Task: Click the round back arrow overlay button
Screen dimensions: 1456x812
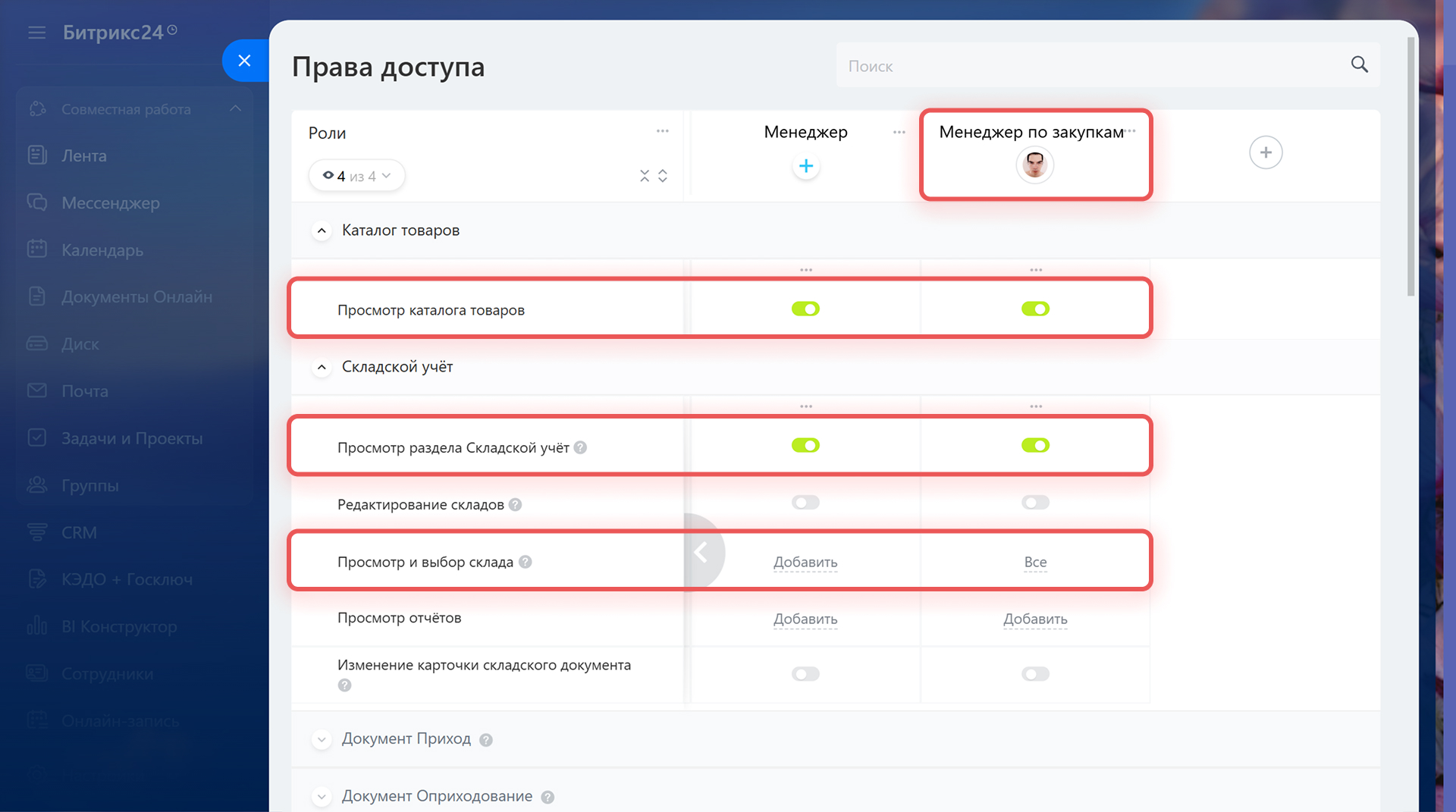Action: [x=702, y=553]
